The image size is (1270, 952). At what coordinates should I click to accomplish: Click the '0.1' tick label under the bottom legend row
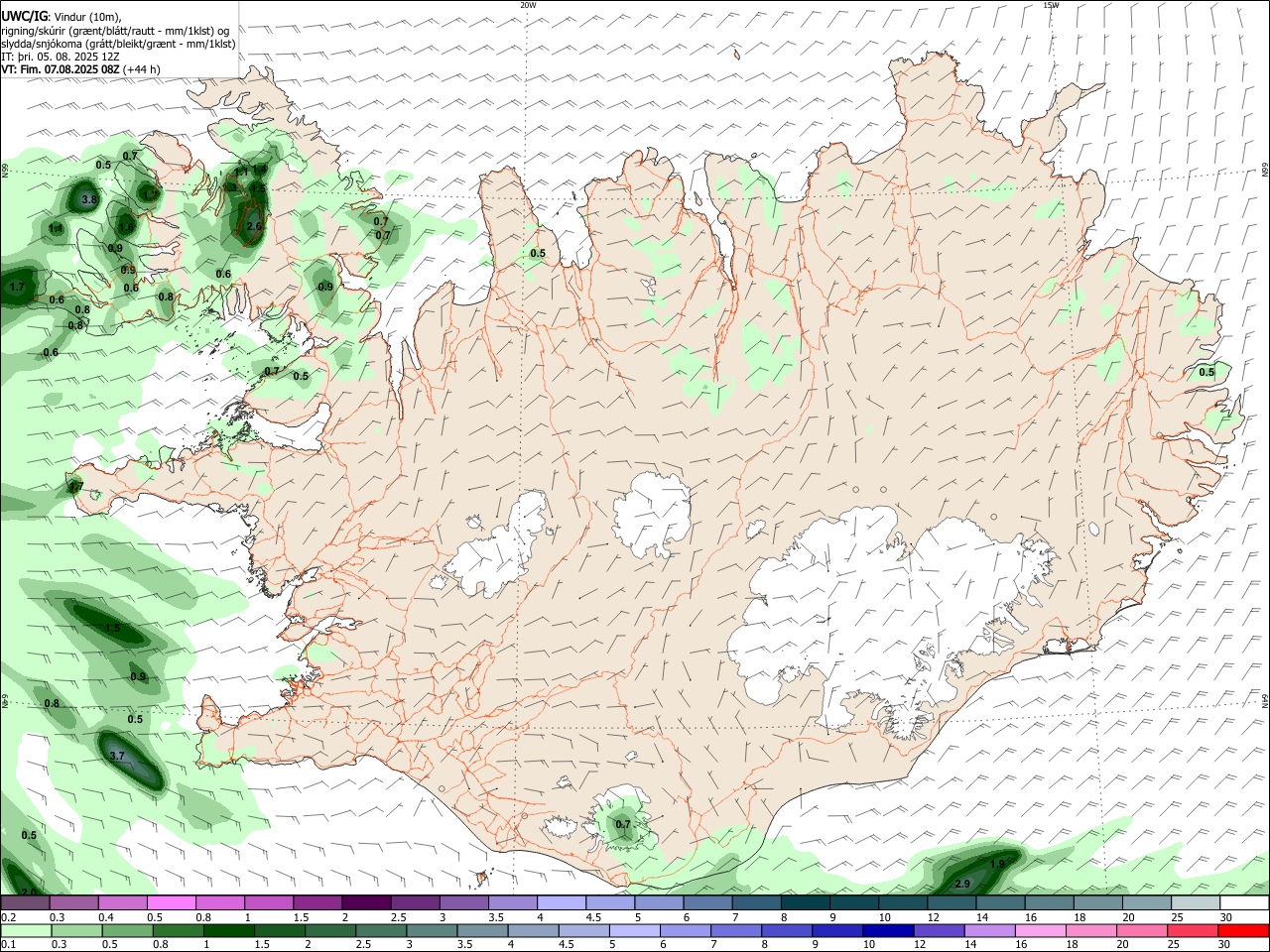coord(9,945)
